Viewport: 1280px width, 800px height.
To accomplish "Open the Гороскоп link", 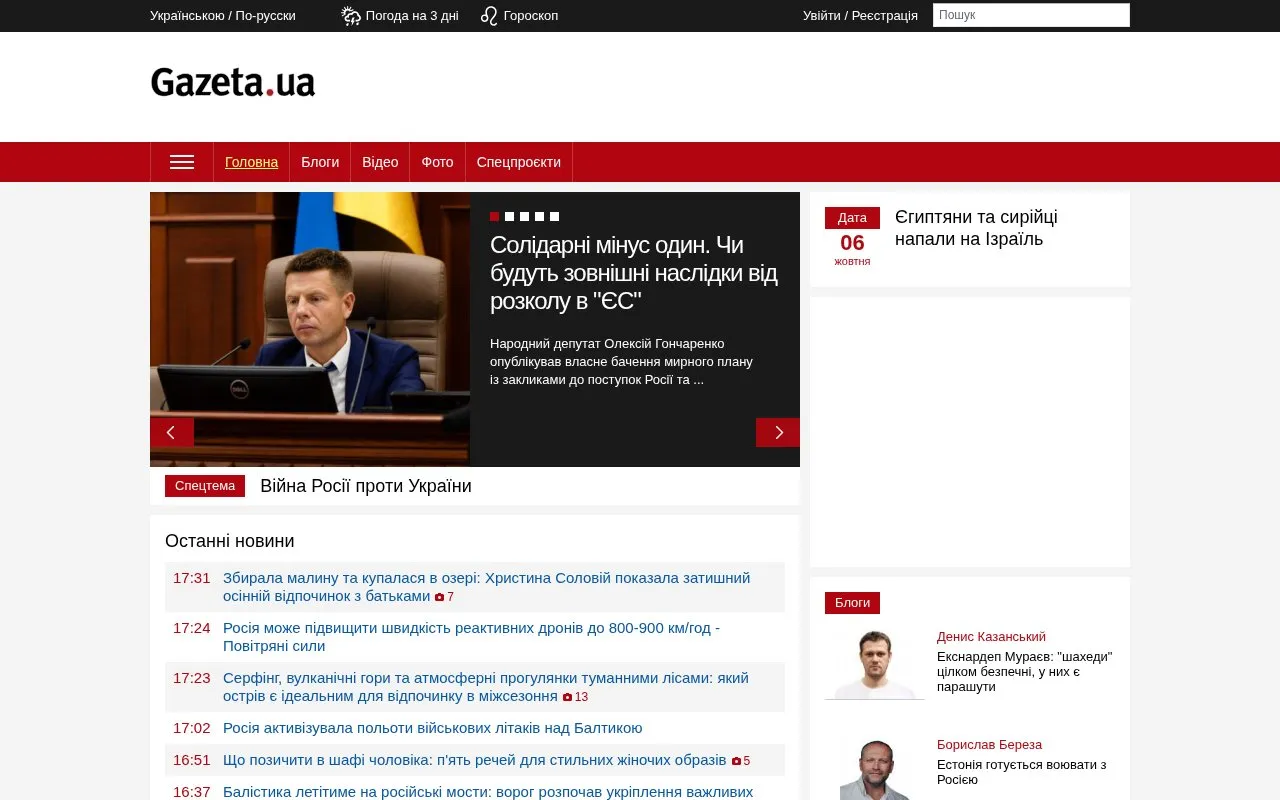I will [x=531, y=15].
